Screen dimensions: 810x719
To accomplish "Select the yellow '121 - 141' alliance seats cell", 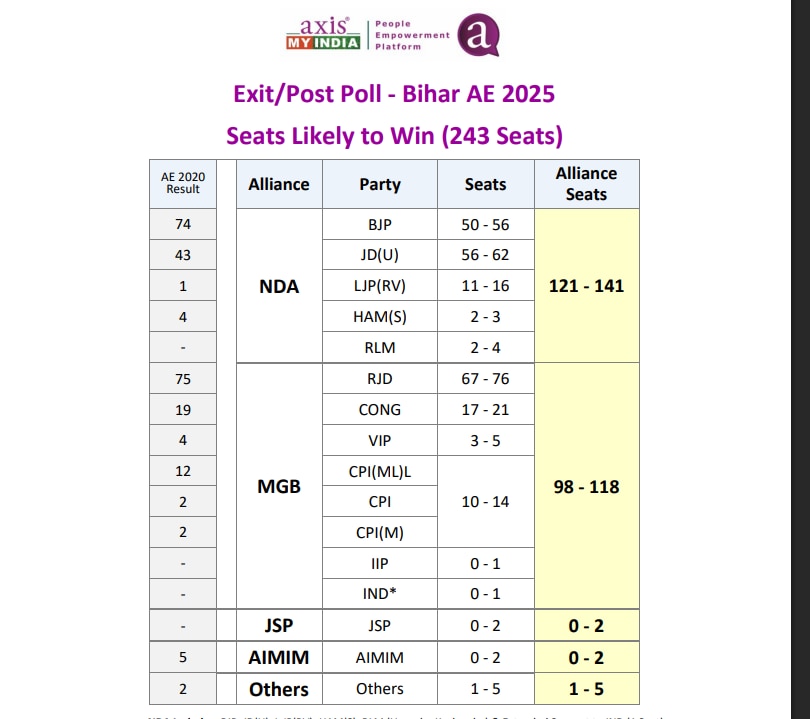I will (x=586, y=286).
